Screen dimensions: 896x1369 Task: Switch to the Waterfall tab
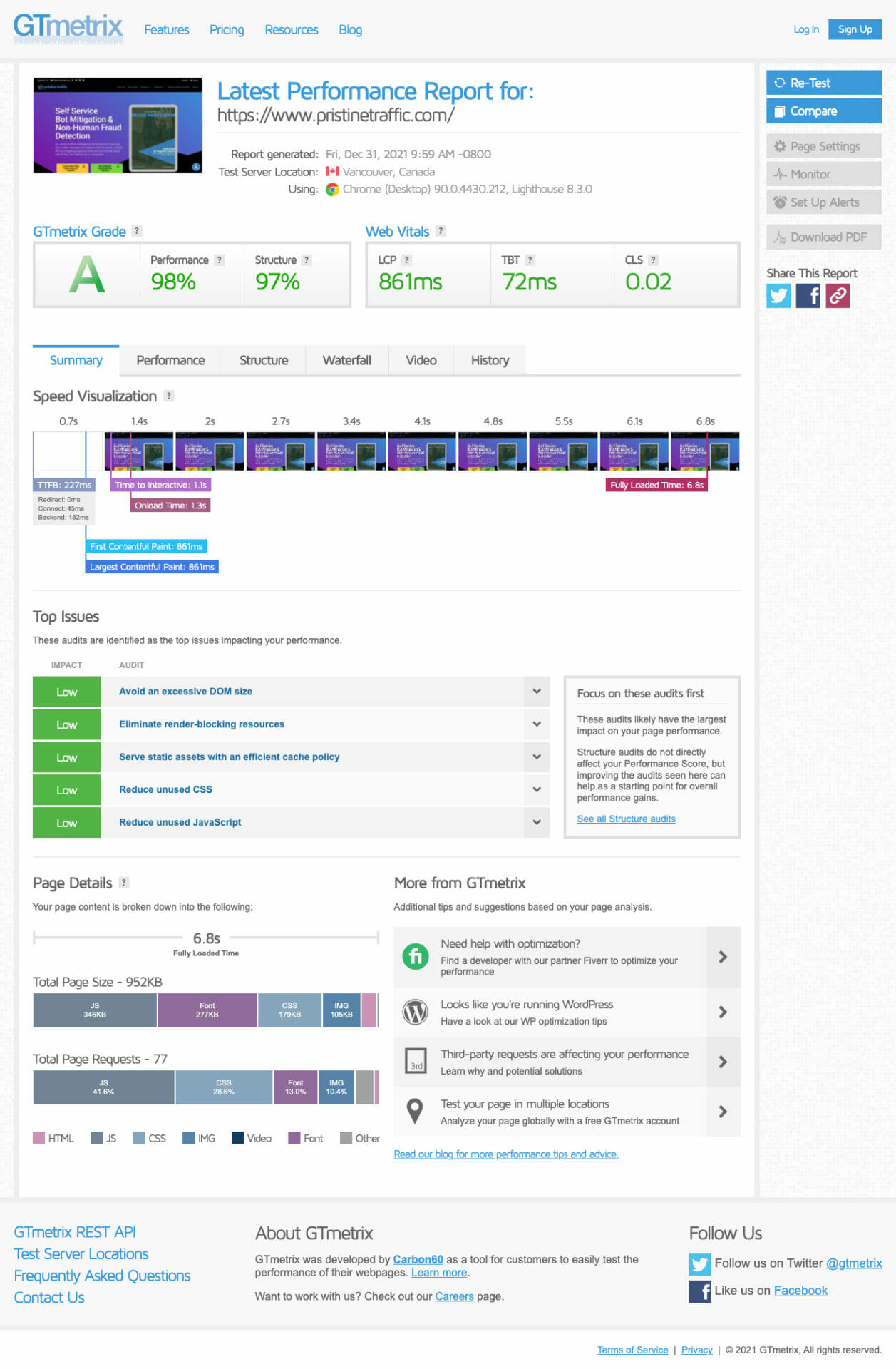[346, 360]
